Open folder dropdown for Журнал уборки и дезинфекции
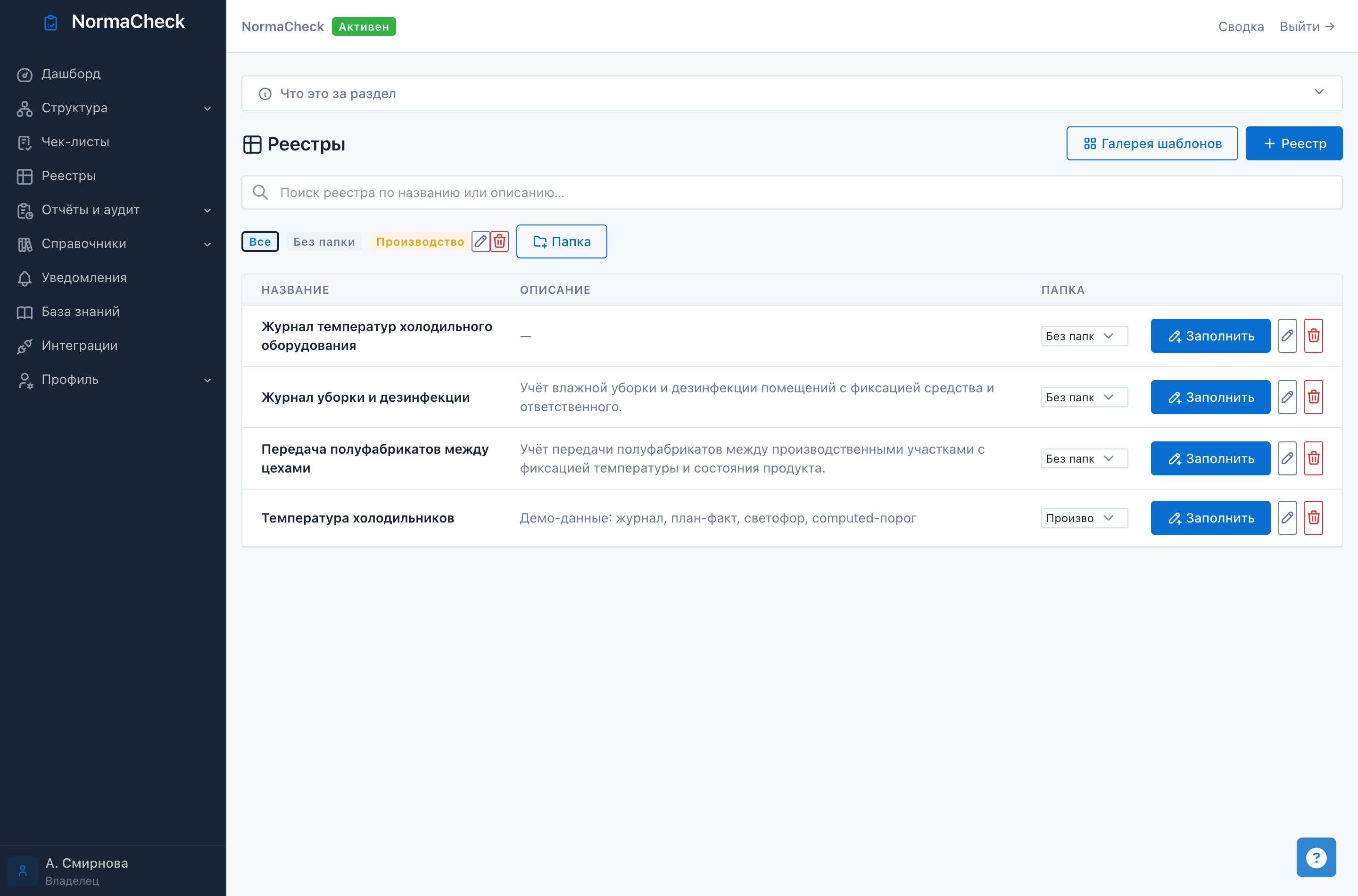1358x896 pixels. click(x=1084, y=397)
